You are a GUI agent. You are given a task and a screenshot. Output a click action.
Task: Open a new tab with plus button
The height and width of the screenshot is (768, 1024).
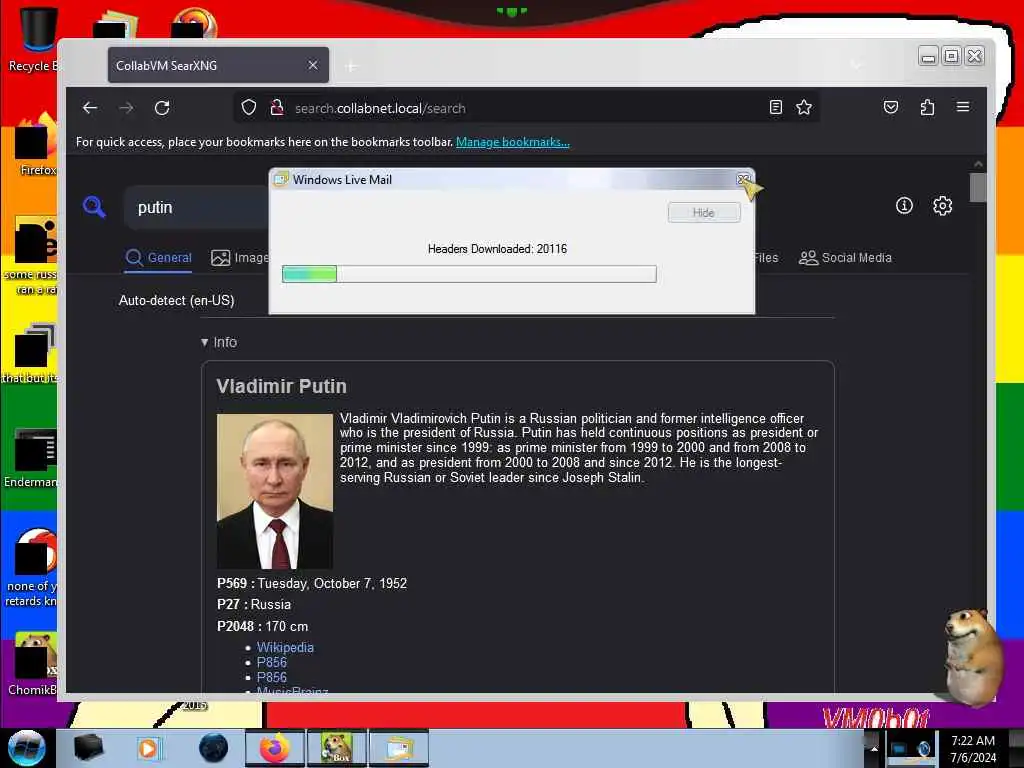click(351, 66)
